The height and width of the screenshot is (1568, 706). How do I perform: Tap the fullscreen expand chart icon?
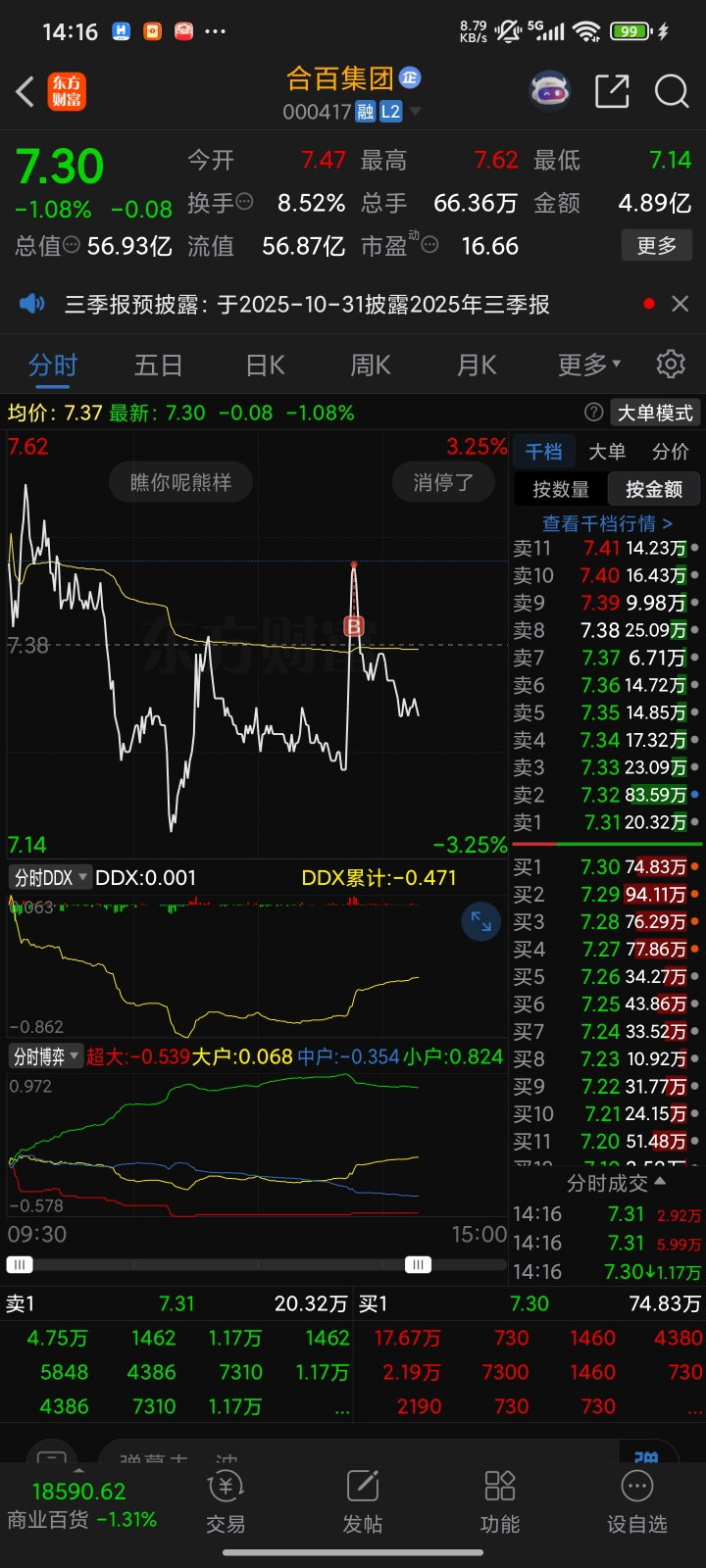coord(481,921)
